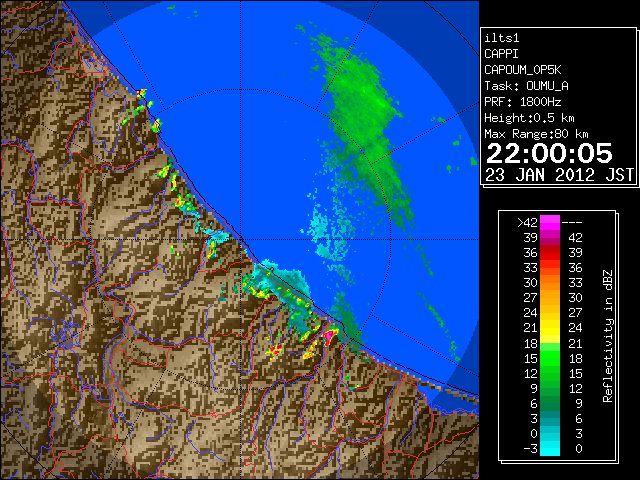Viewport: 640px width, 480px height.
Task: Click the Task: OUMU_A text
Action: tap(526, 86)
